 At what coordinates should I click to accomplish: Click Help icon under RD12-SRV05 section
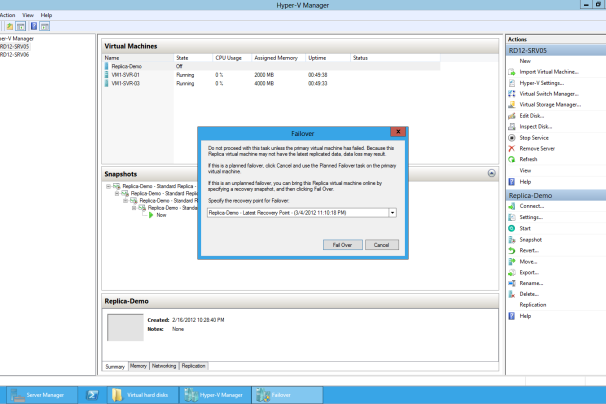click(x=512, y=182)
